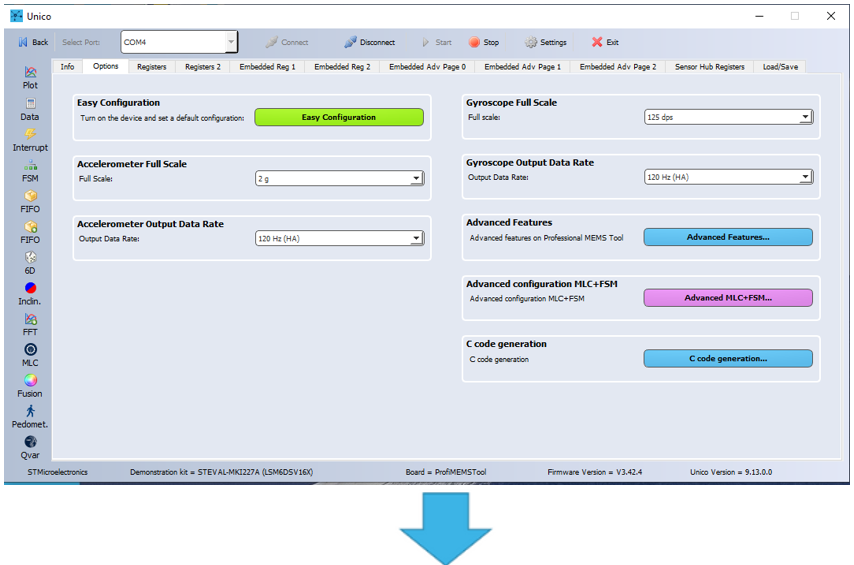Switch to the Info tab
854x565 pixels.
point(68,66)
